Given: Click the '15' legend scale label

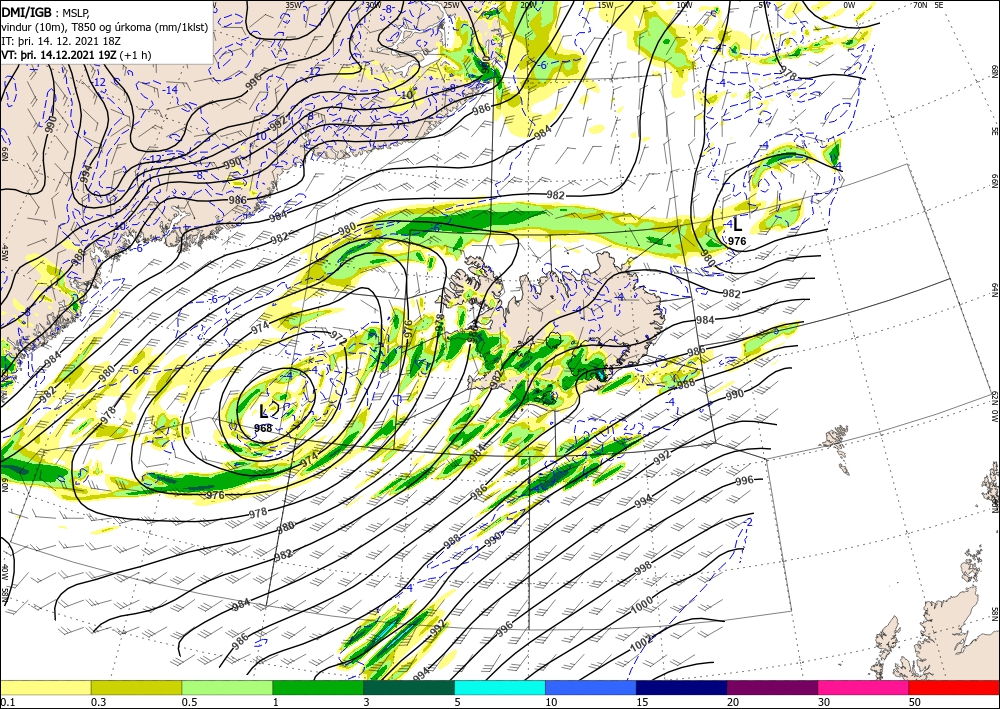Looking at the screenshot, I should [642, 702].
